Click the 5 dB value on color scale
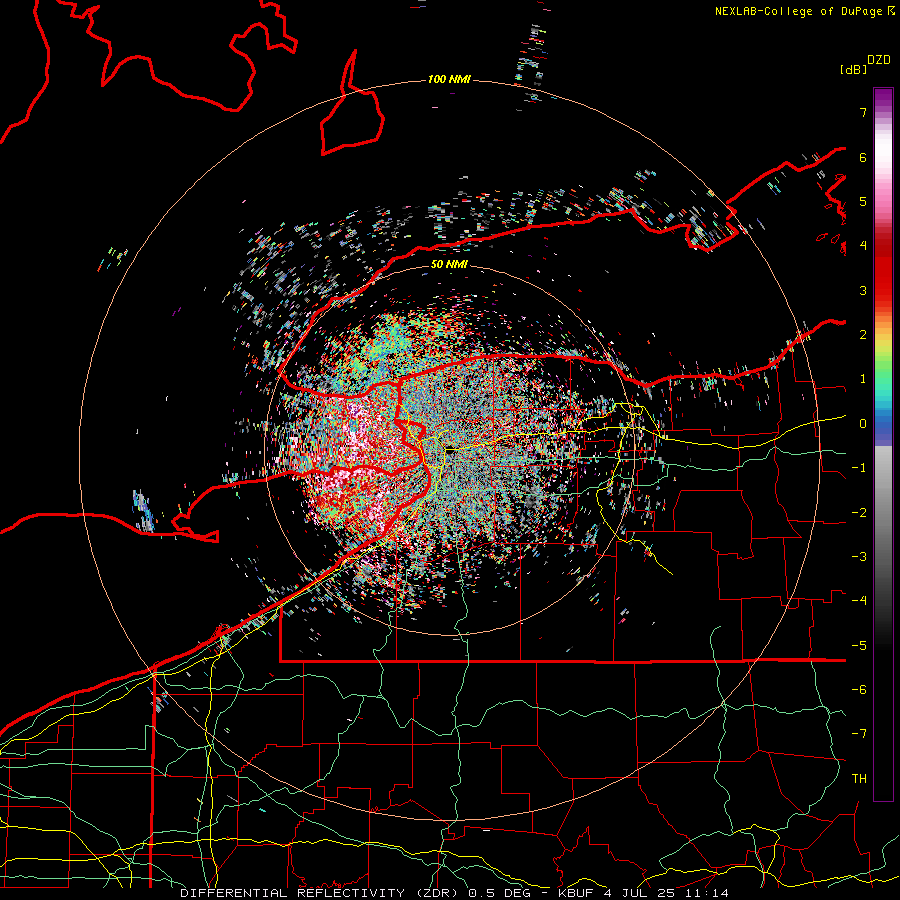This screenshot has height=900, width=900. 863,202
